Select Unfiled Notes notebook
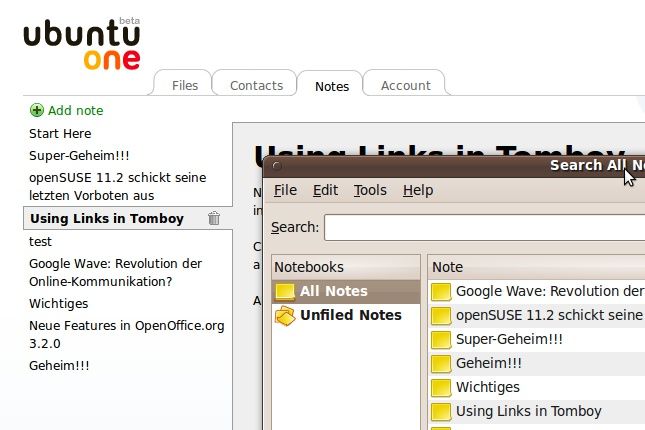Screen dimensions: 645x430 click(346, 316)
